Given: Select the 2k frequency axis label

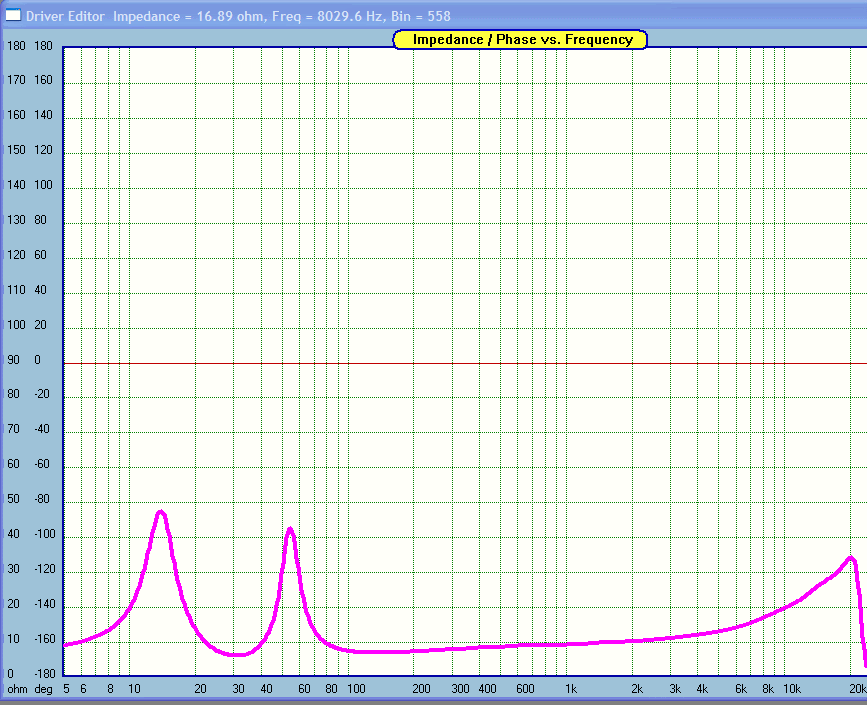Looking at the screenshot, I should point(637,689).
